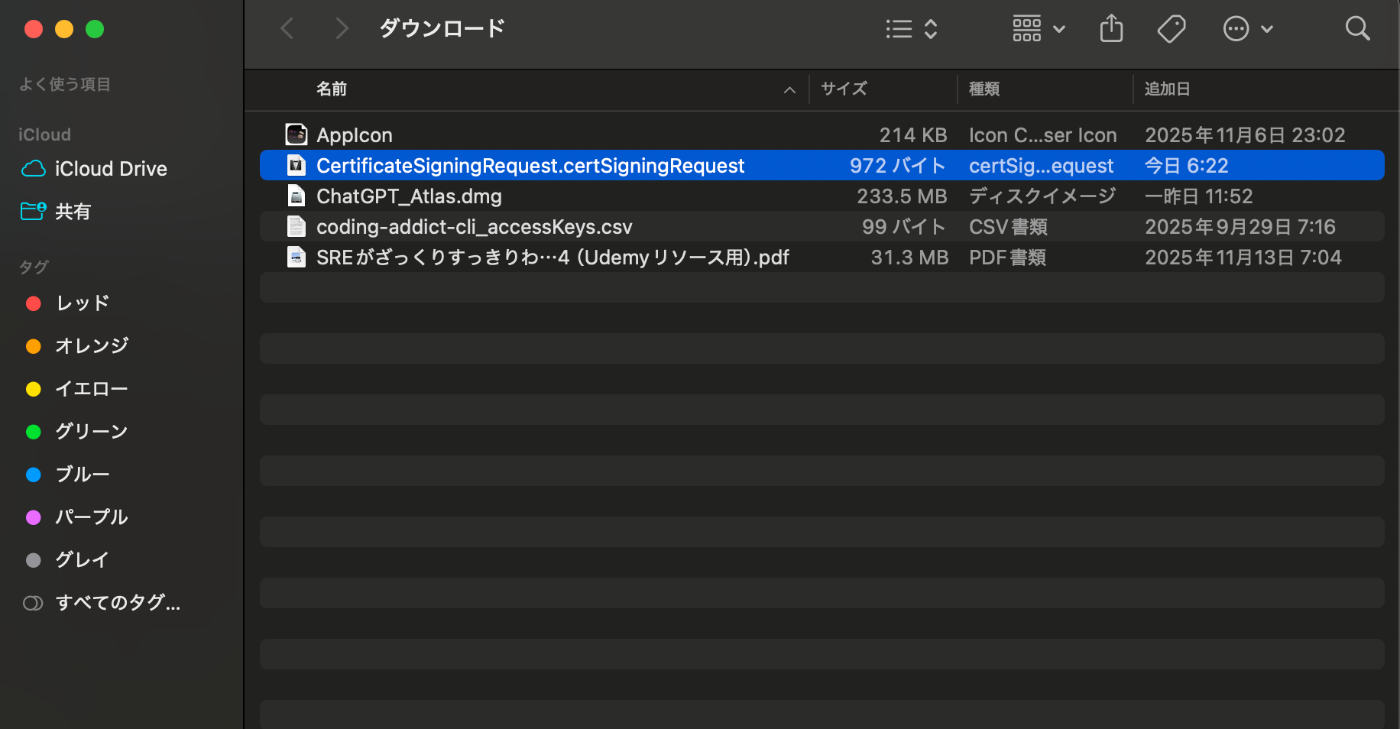
Task: Click the ディスクイメージ type cell
Action: (1042, 196)
